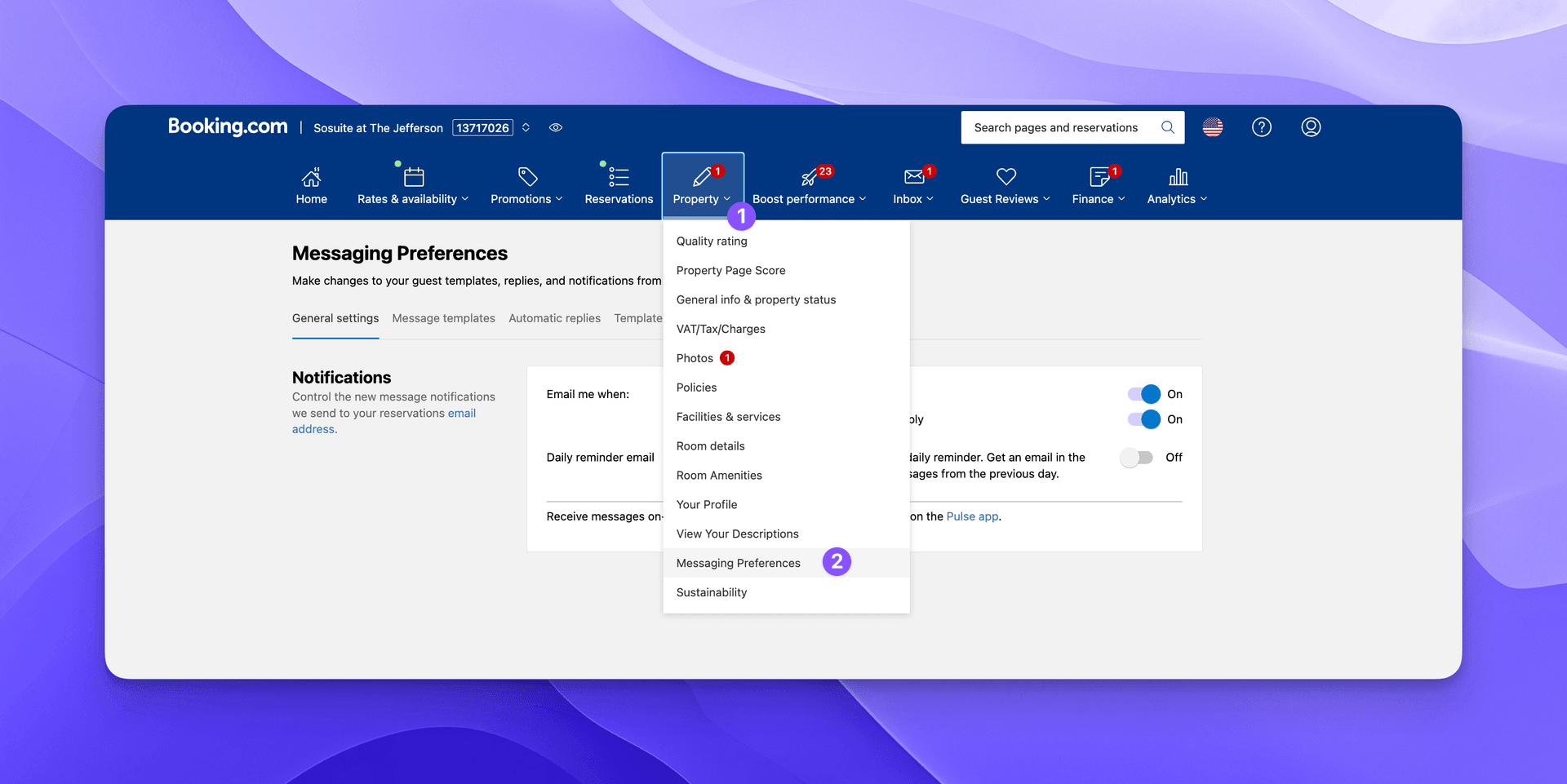
Task: Switch to the Message templates tab
Action: (x=443, y=318)
